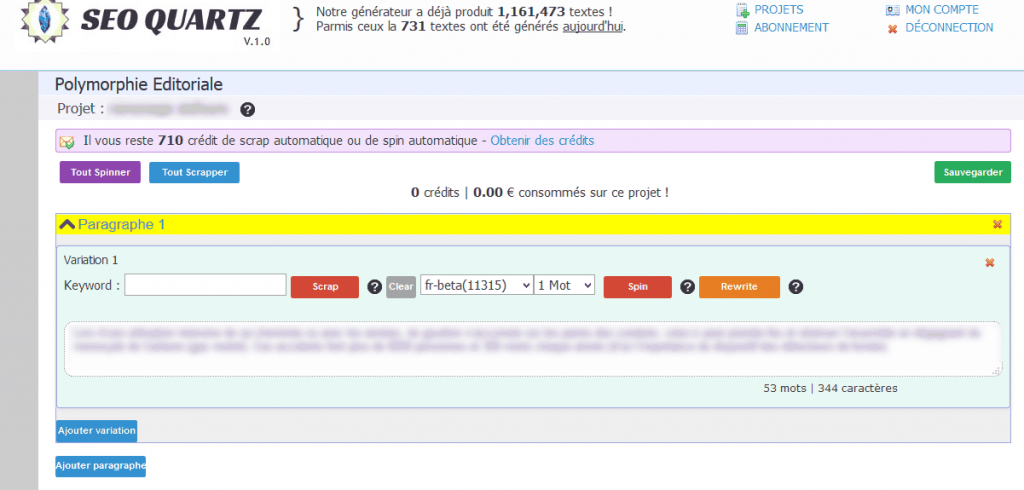
Task: Click the Tout Spinner button
Action: click(x=100, y=172)
